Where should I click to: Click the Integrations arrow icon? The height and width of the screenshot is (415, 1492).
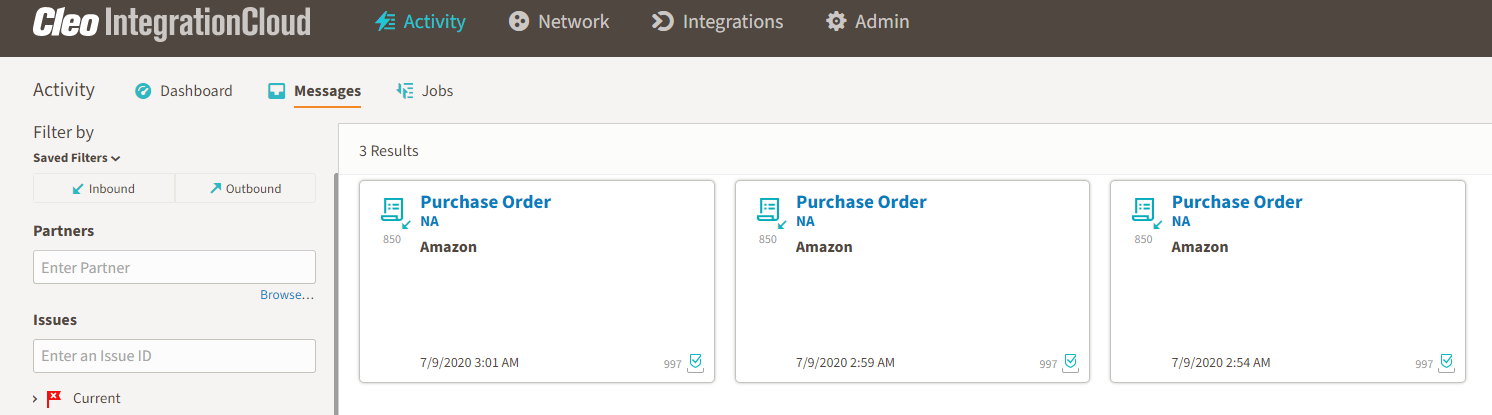click(x=662, y=21)
